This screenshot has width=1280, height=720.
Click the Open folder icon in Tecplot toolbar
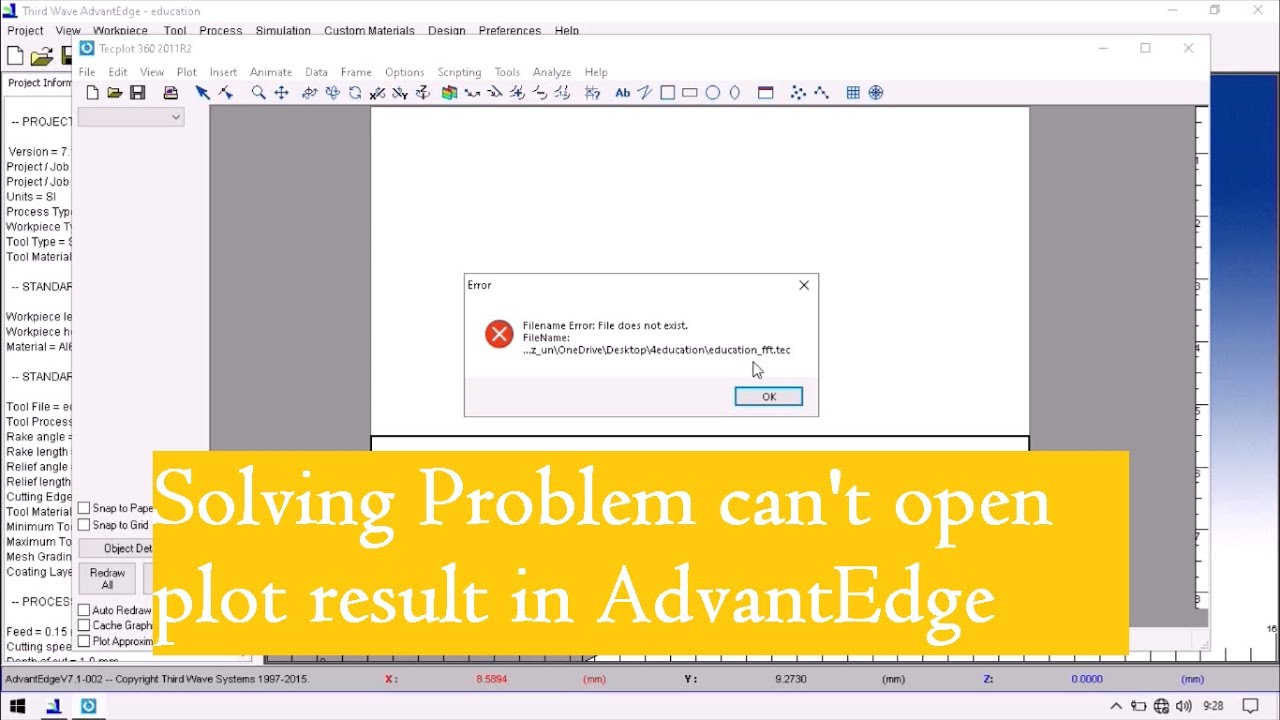(x=115, y=93)
